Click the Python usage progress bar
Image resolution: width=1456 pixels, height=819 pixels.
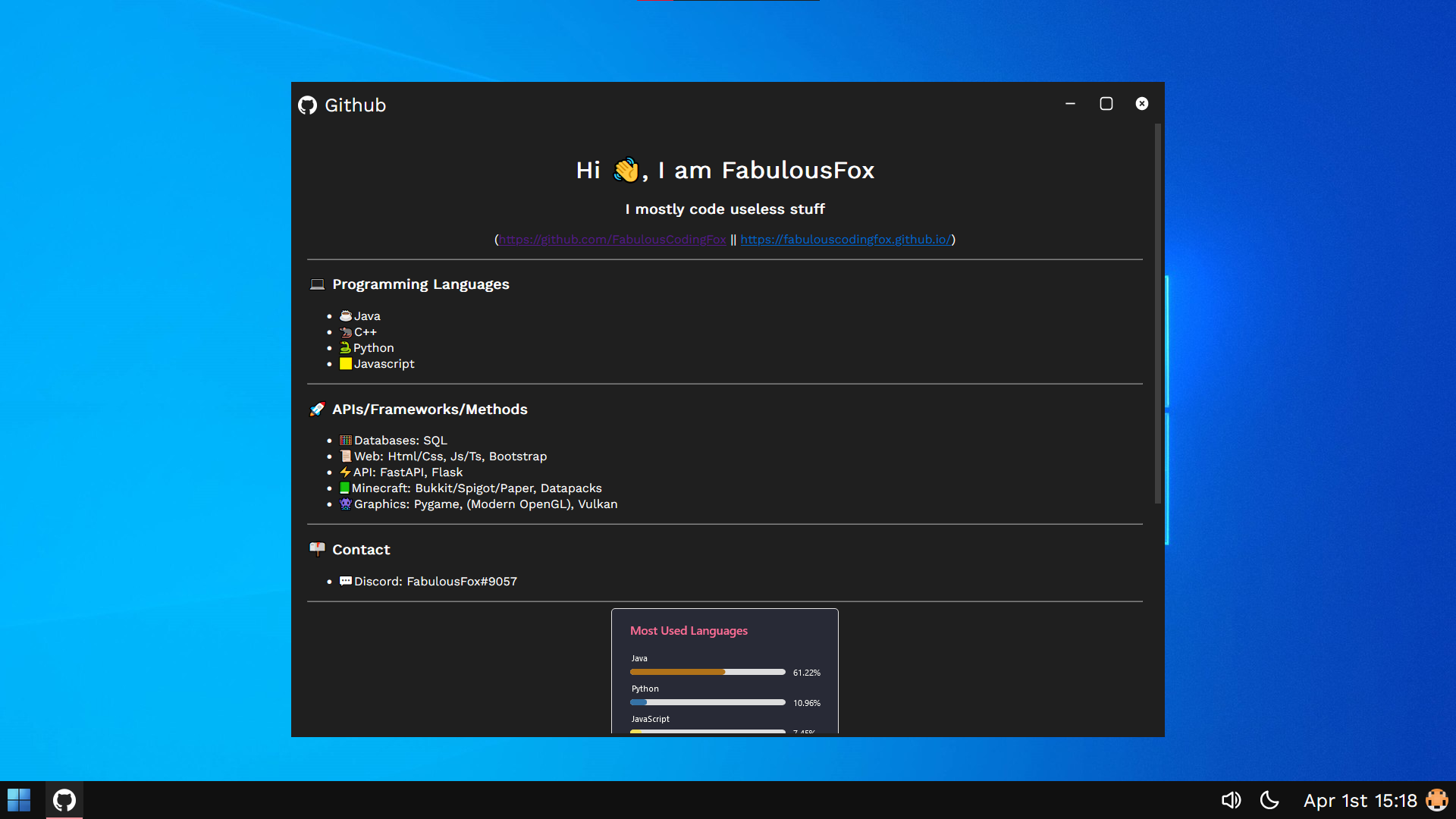708,702
